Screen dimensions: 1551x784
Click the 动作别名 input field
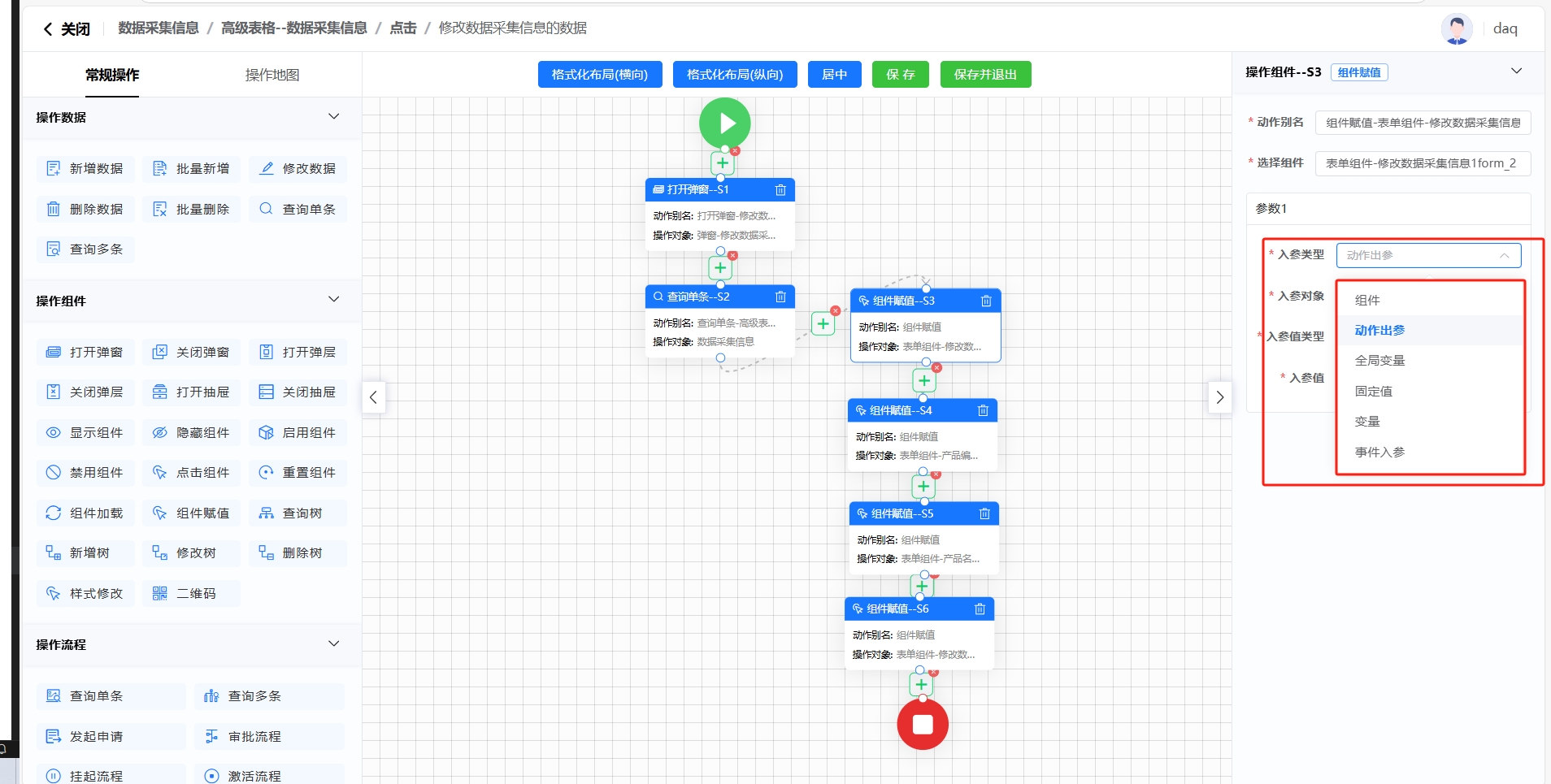[x=1423, y=123]
